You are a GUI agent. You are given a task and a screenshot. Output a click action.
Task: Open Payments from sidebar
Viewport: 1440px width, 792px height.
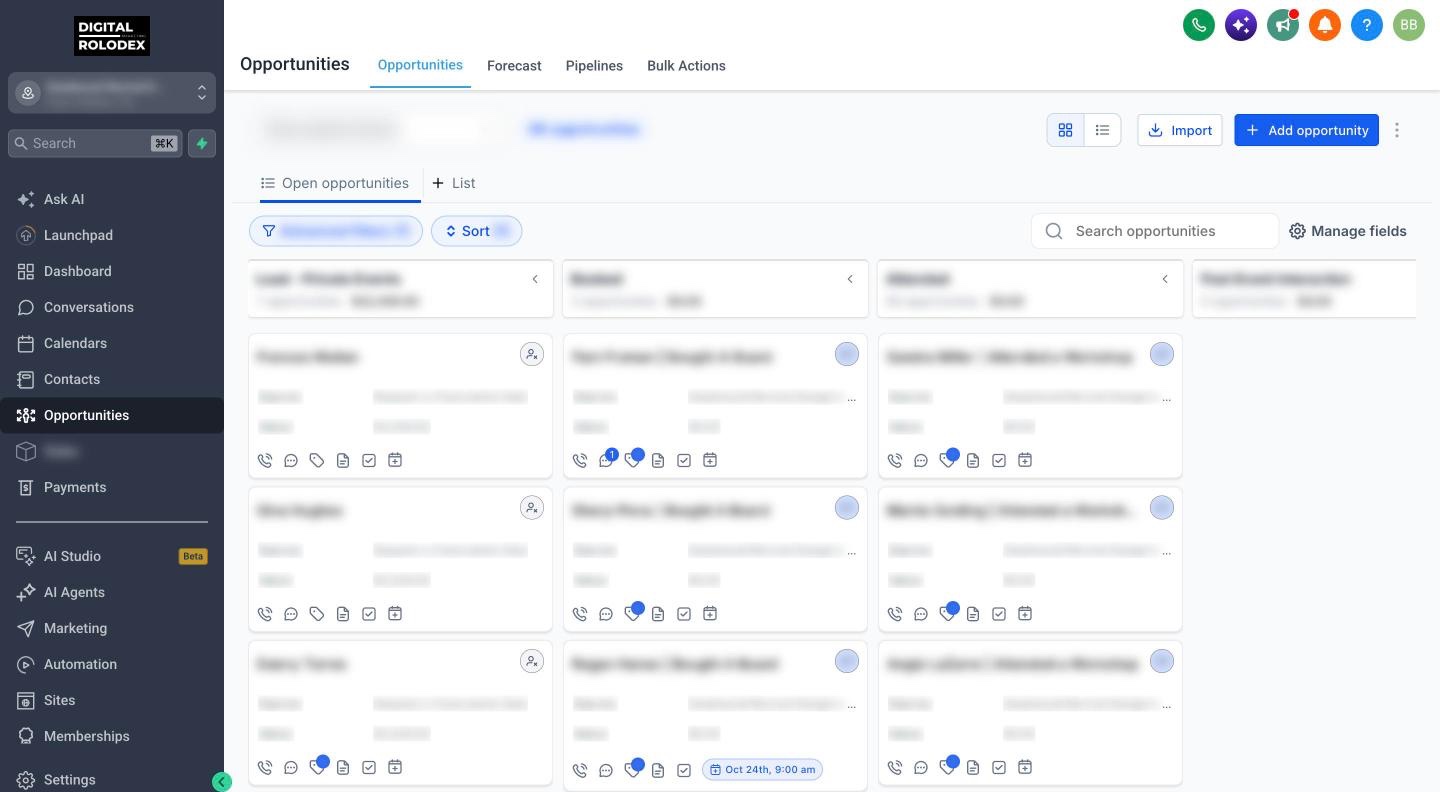(x=112, y=487)
